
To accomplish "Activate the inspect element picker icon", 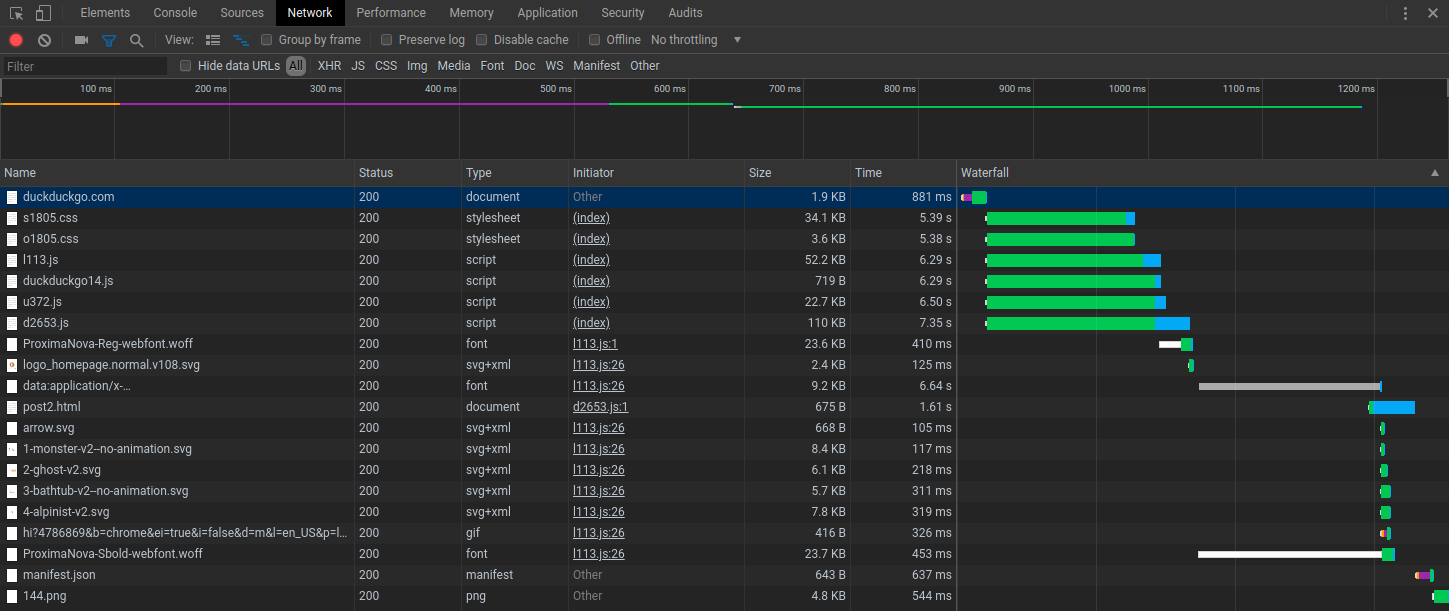I will [17, 13].
